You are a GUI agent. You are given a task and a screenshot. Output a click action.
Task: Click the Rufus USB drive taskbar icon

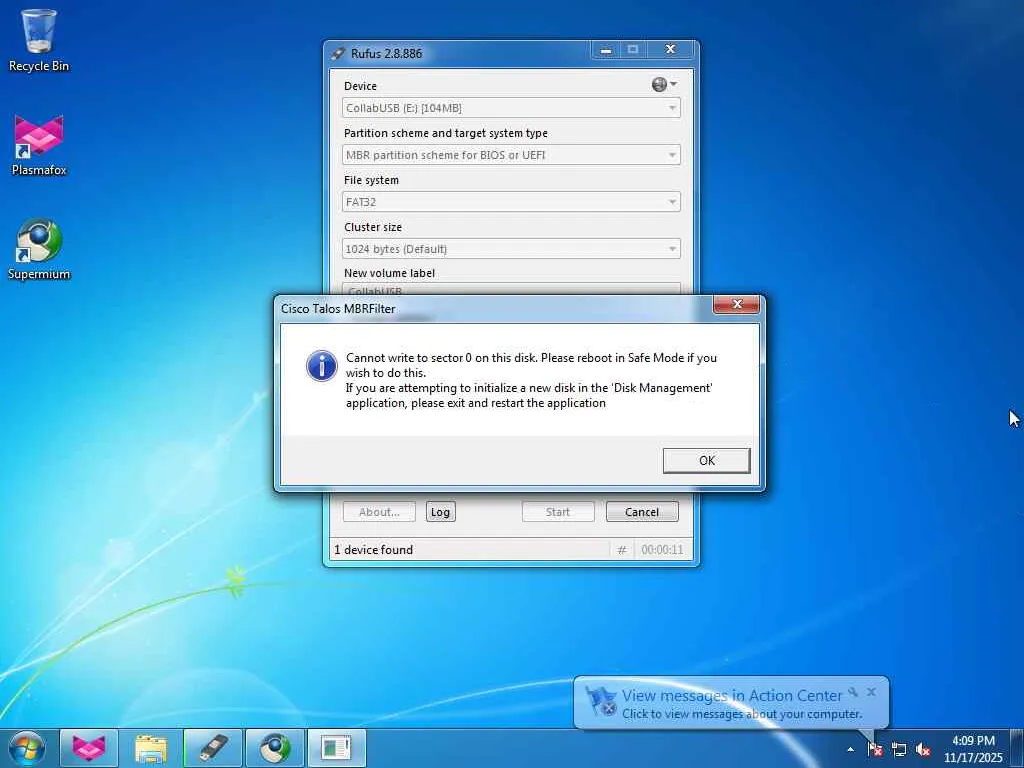(213, 748)
